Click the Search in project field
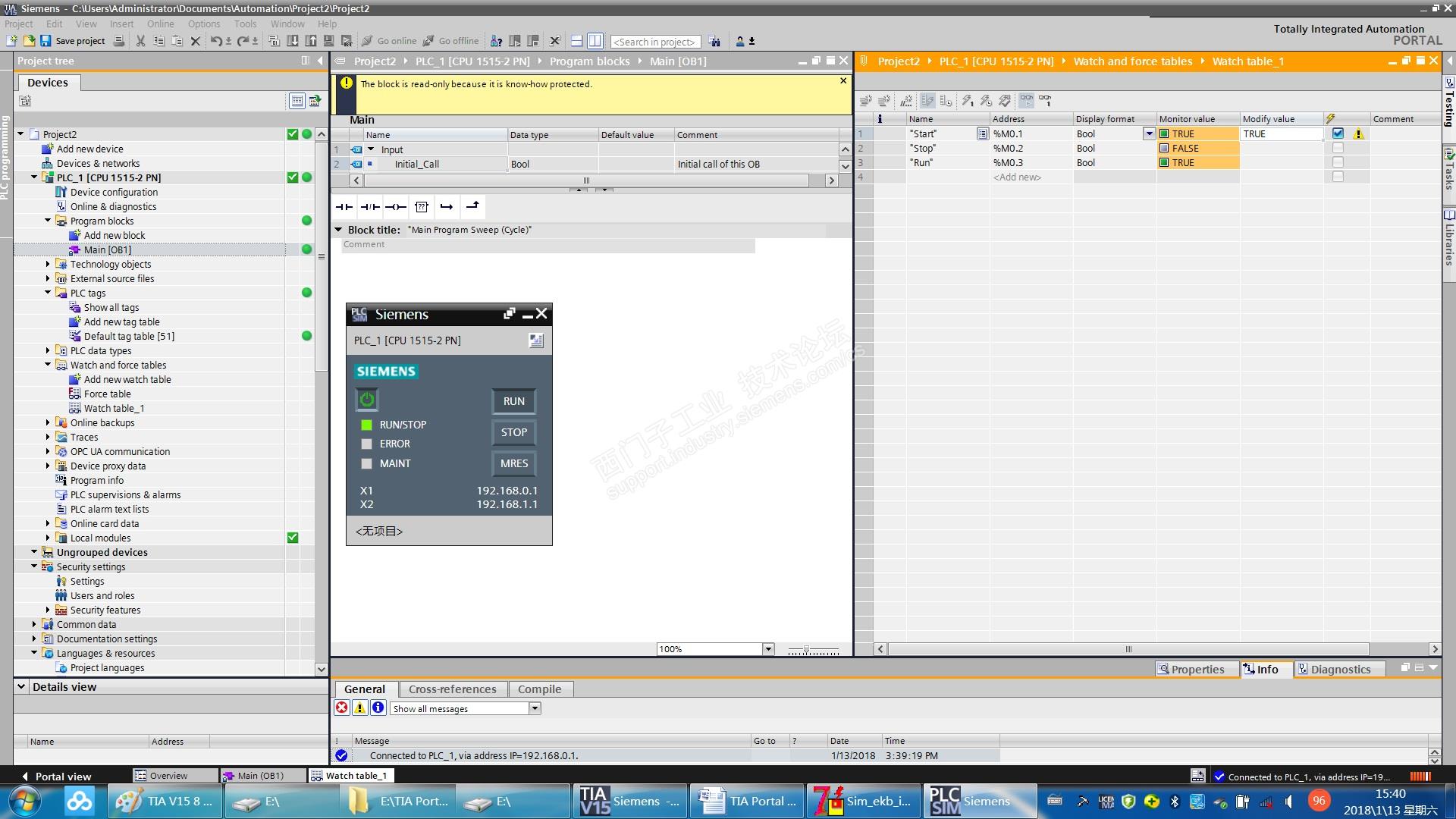 (655, 42)
